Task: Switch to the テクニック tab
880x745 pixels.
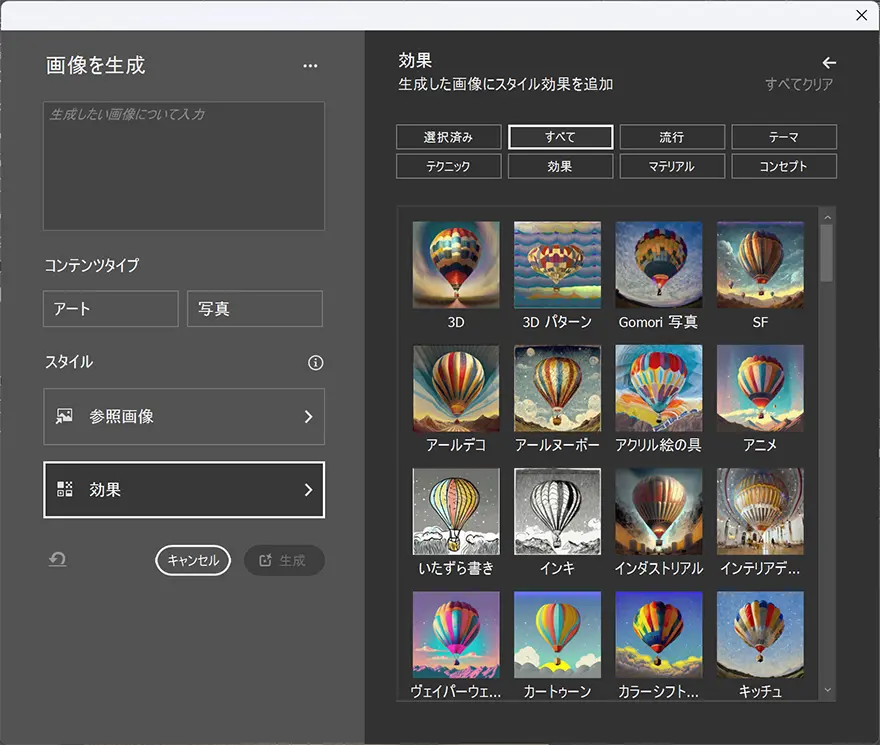Action: coord(448,166)
